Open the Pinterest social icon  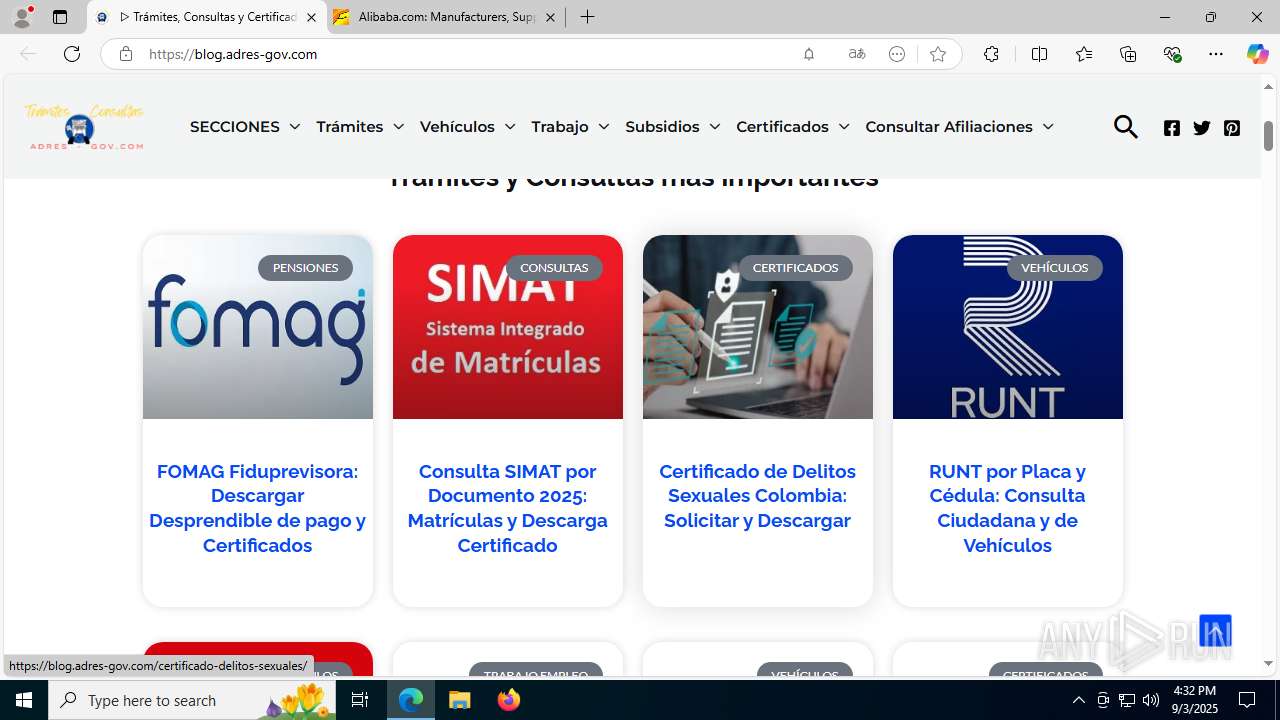[1232, 128]
